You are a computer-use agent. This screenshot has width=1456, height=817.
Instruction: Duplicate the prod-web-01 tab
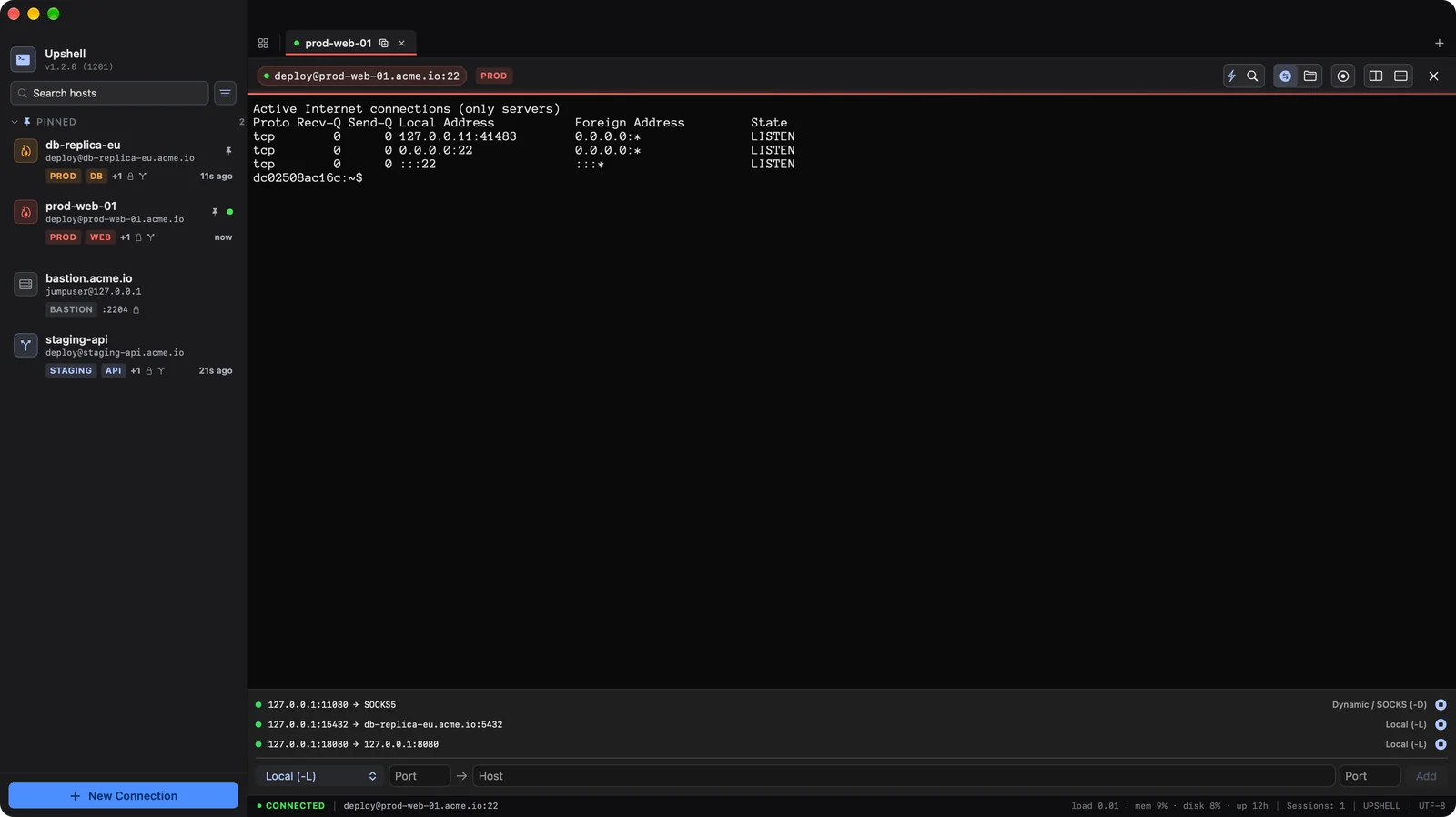[x=384, y=43]
